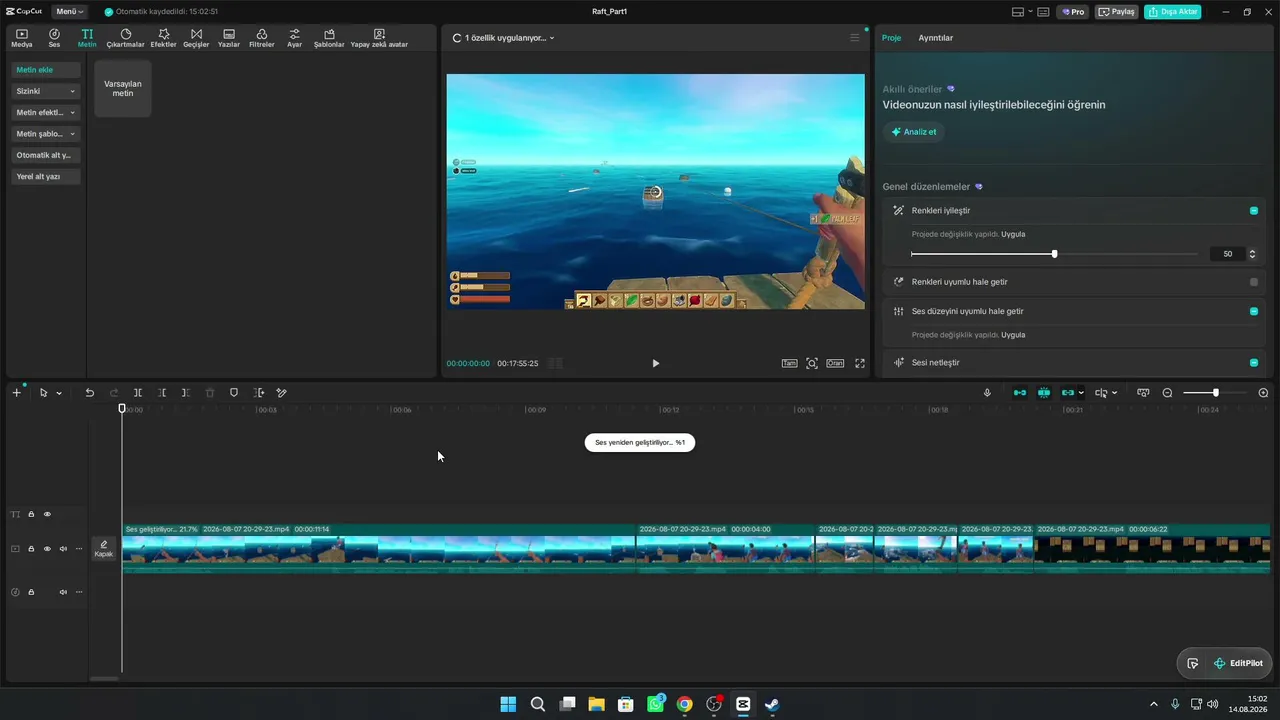1280x720 pixels.
Task: Expand the Metin efektleri category
Action: [46, 112]
